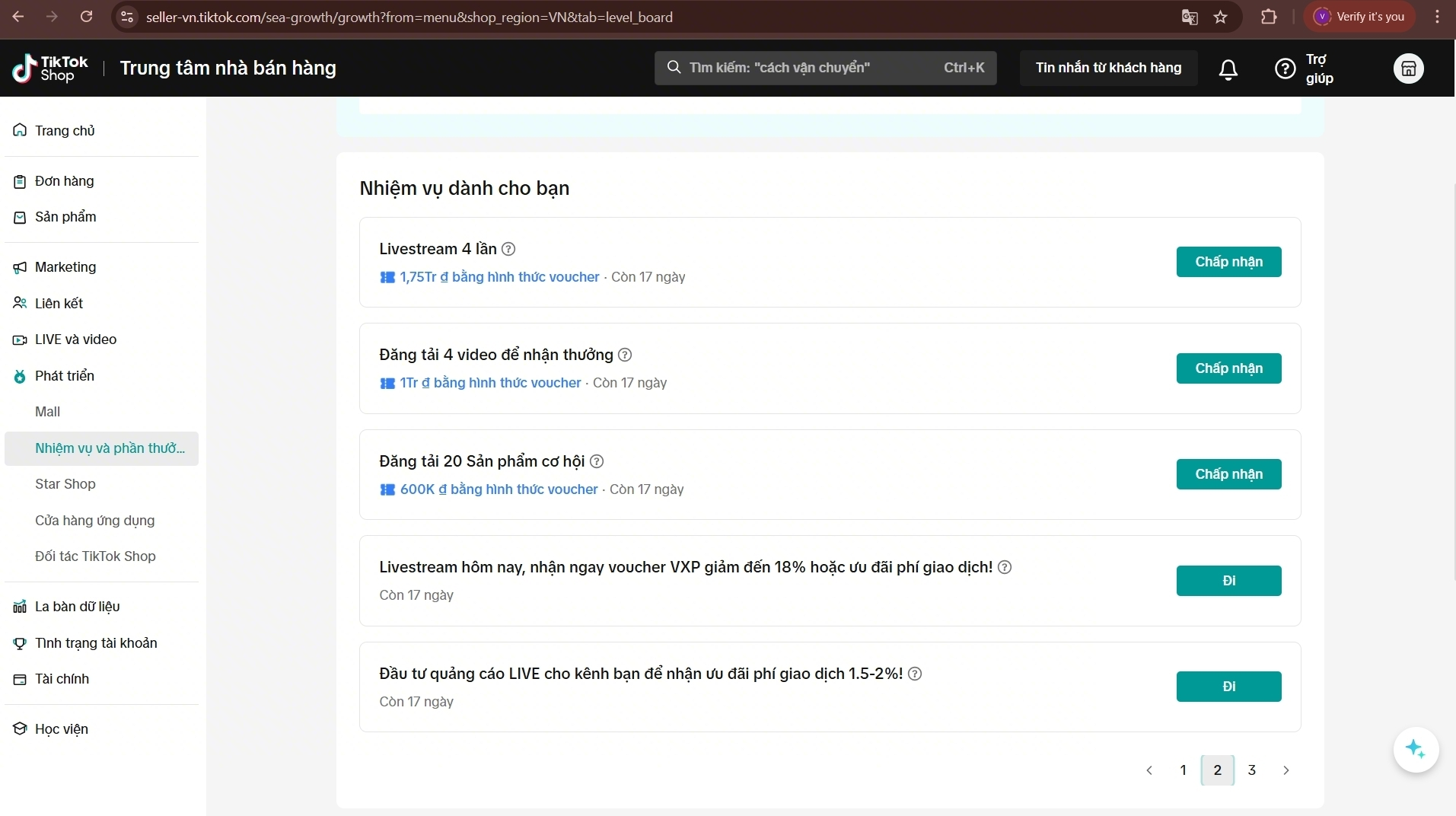Open Marketing menu

tap(101, 267)
